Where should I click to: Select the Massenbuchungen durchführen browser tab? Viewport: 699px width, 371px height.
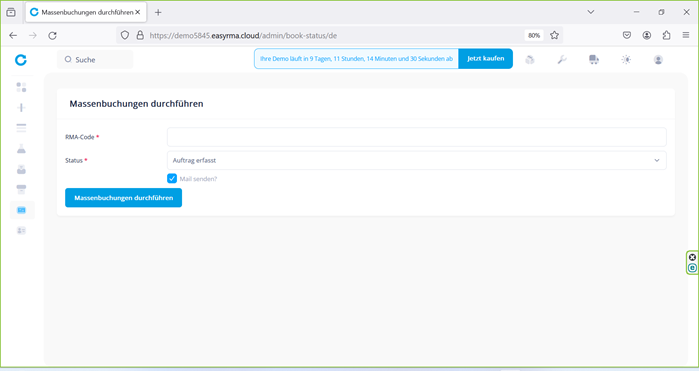pyautogui.click(x=86, y=12)
